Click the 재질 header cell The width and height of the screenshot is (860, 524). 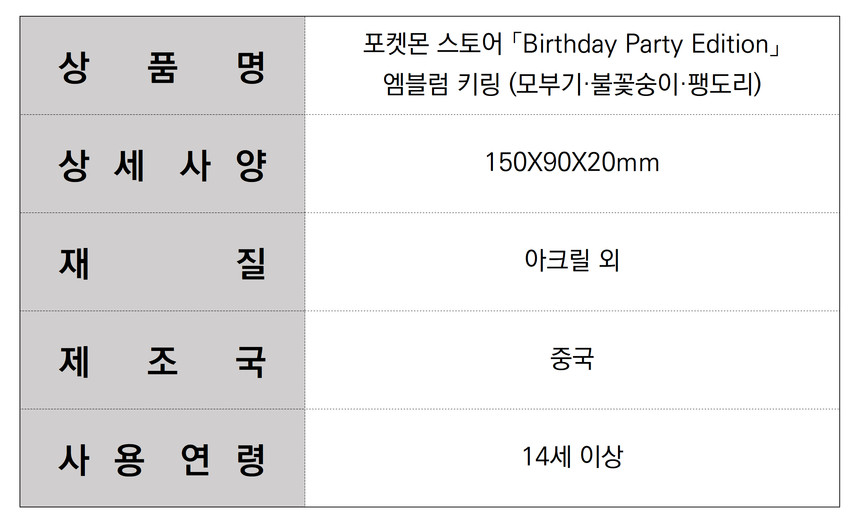pyautogui.click(x=162, y=262)
